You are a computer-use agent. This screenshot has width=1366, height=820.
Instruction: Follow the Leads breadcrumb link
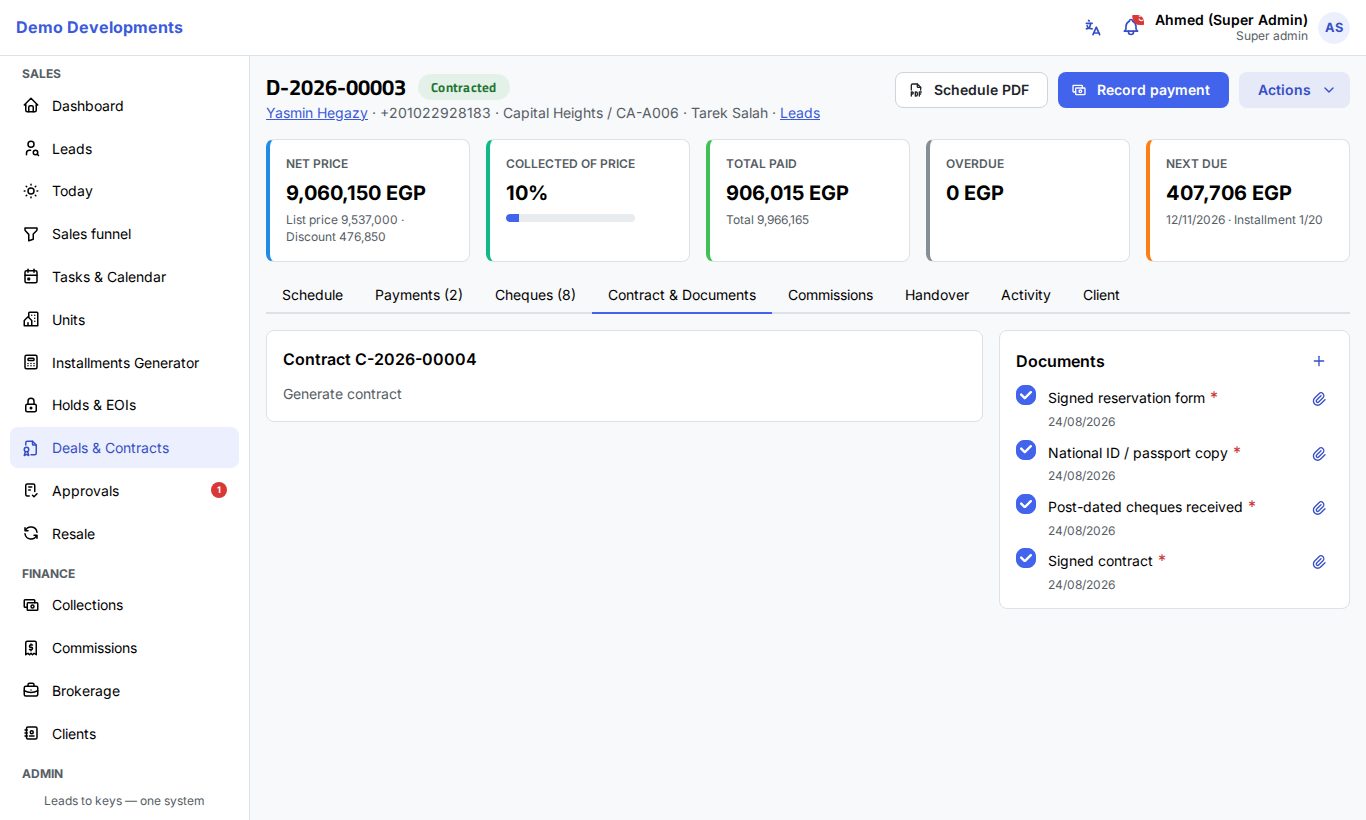pyautogui.click(x=800, y=113)
